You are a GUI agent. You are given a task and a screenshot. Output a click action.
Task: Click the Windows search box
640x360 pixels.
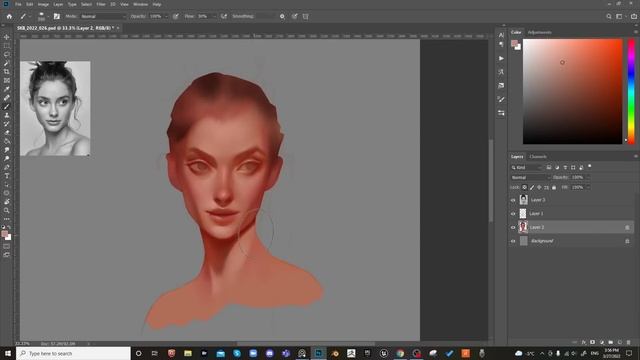tap(73, 353)
